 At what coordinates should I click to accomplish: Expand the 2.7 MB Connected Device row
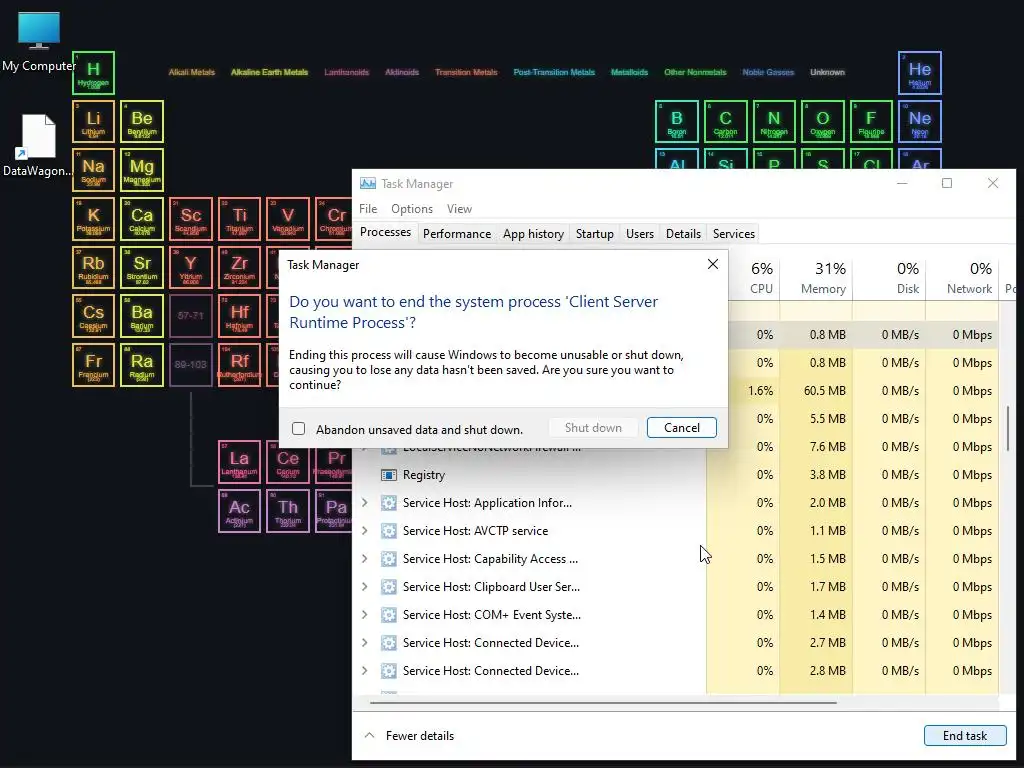pos(364,643)
